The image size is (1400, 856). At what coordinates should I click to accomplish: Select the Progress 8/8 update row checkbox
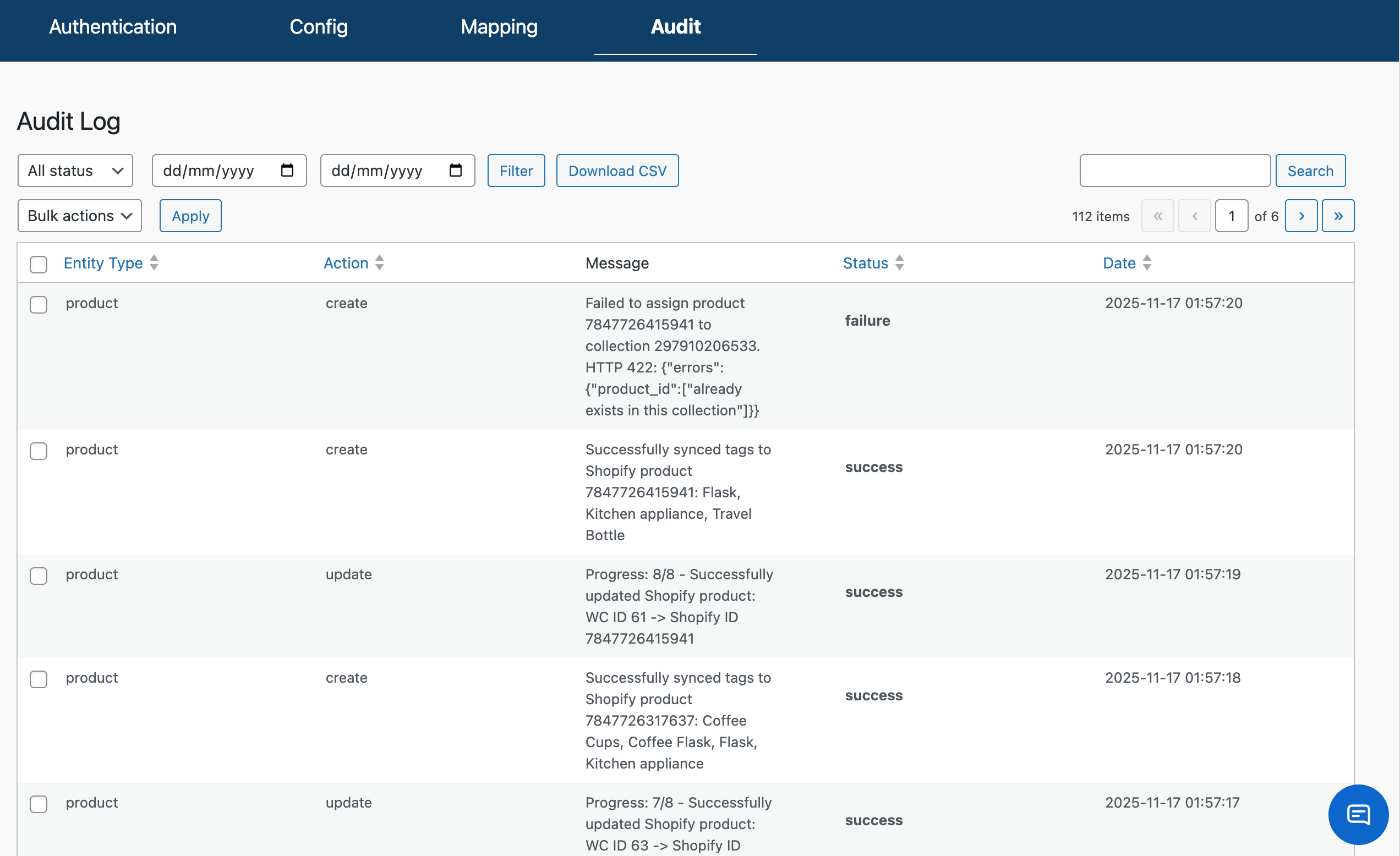tap(39, 576)
